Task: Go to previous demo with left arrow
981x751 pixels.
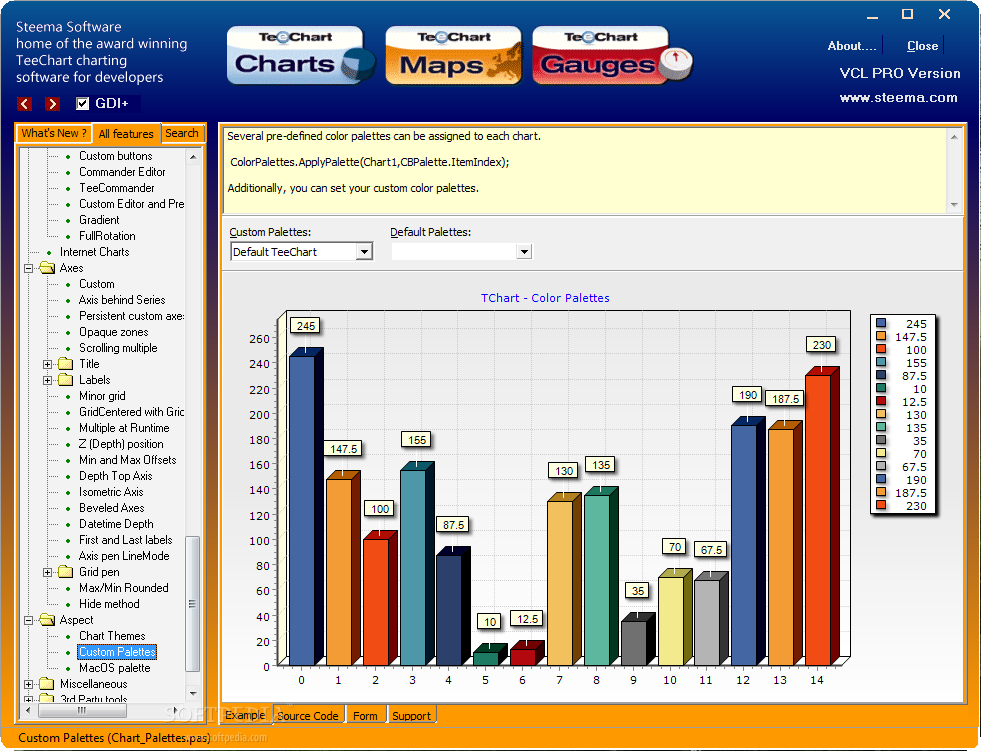Action: click(x=24, y=104)
